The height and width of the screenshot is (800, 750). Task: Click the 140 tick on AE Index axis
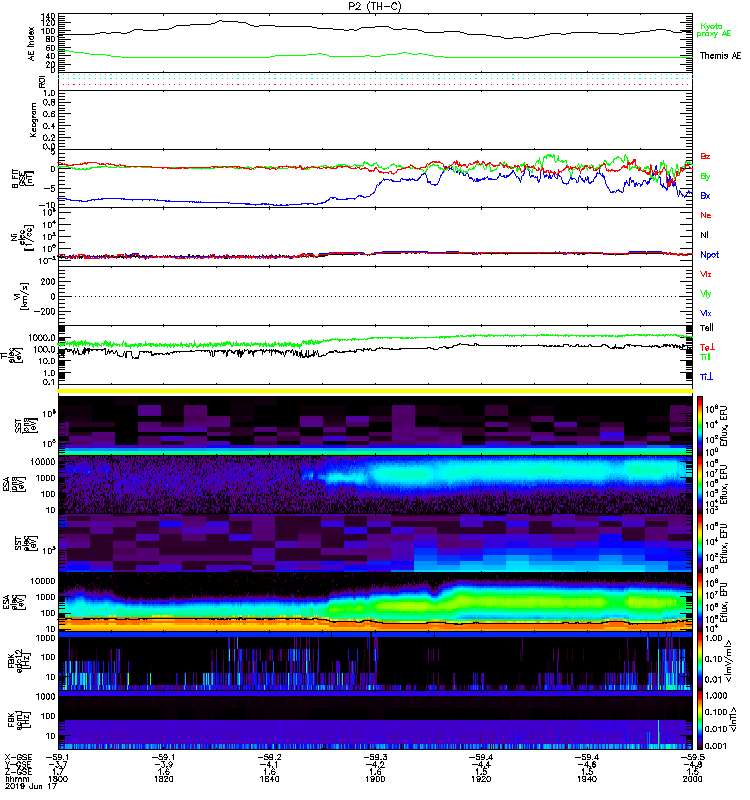pyautogui.click(x=48, y=17)
